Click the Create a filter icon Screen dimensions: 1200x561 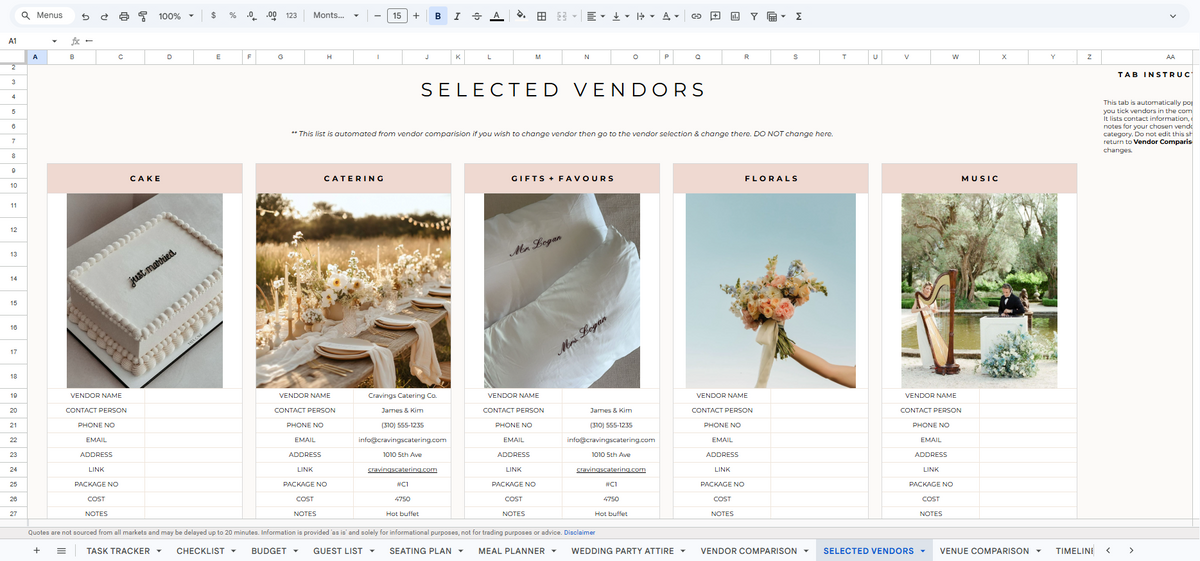754,16
